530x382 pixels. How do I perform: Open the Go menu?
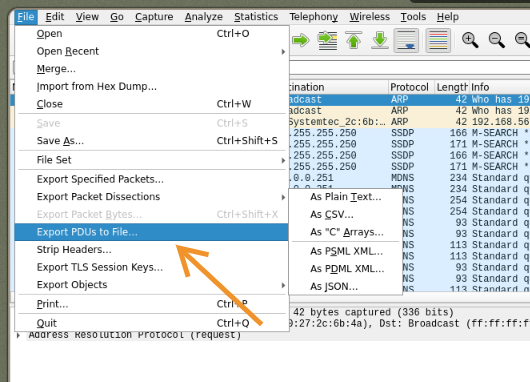pos(117,17)
